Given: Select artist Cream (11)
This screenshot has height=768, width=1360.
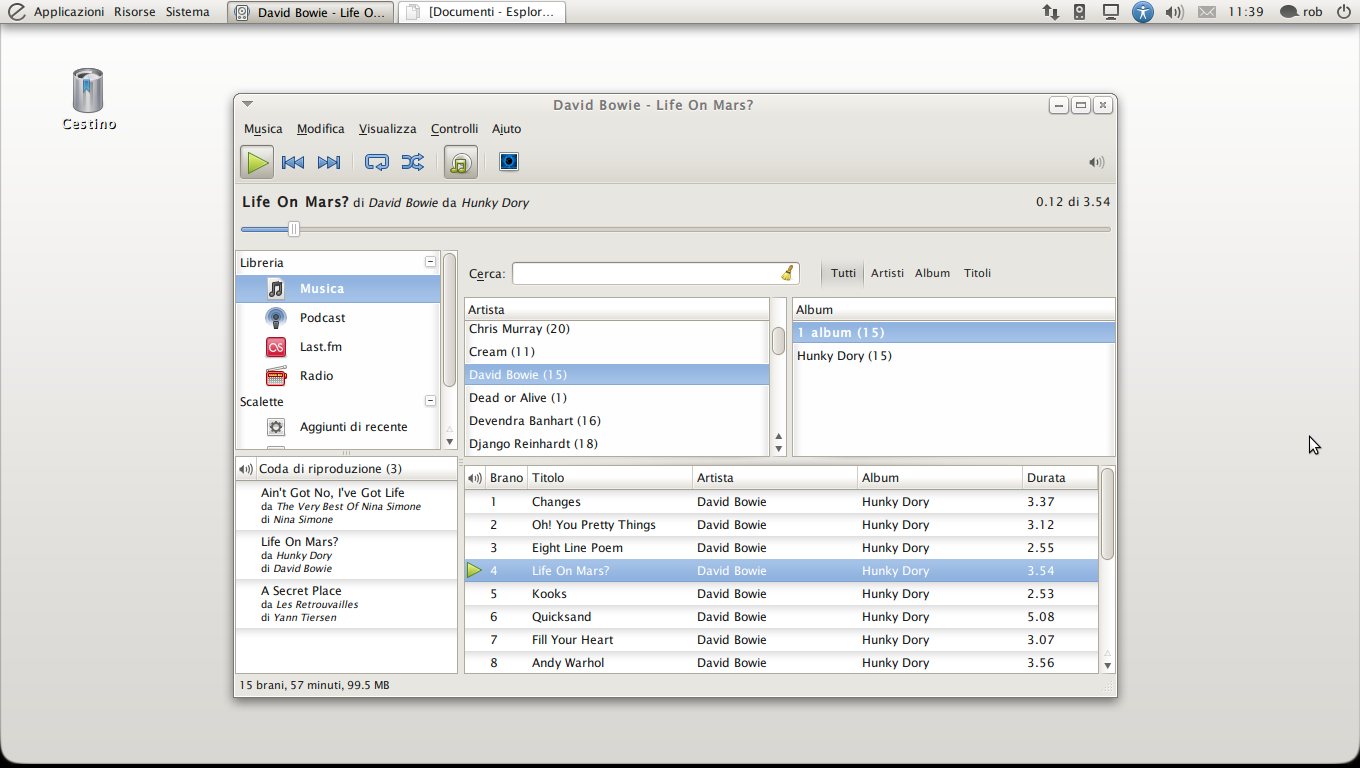Looking at the screenshot, I should (x=617, y=352).
